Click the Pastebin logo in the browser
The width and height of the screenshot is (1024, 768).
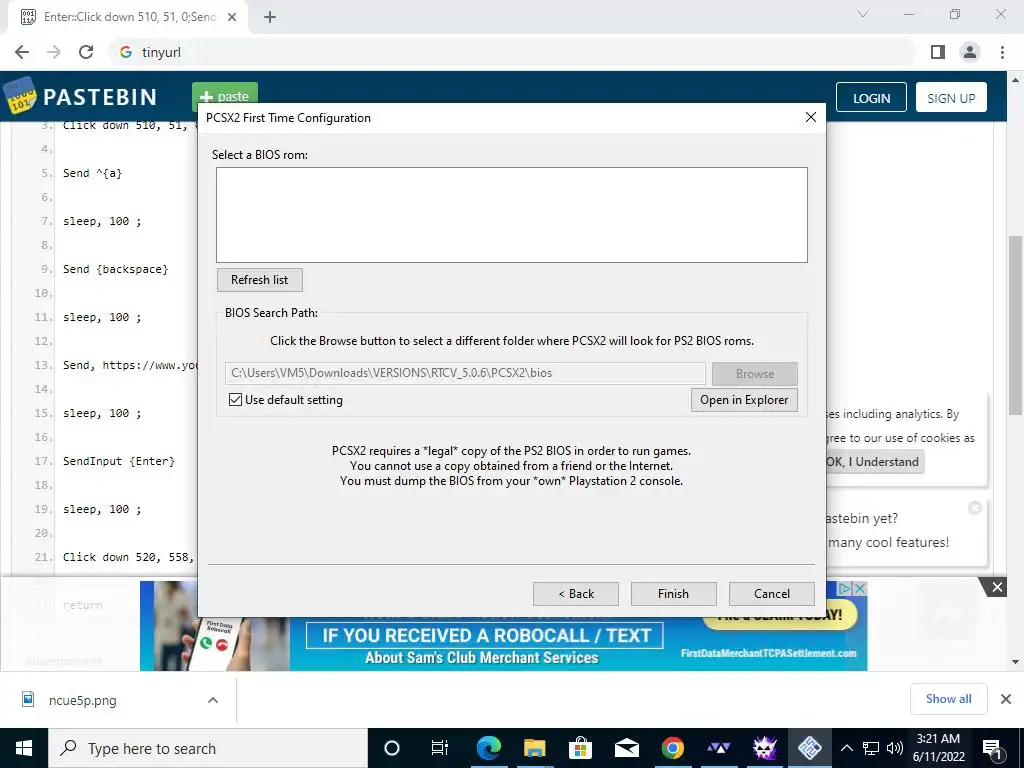click(81, 97)
